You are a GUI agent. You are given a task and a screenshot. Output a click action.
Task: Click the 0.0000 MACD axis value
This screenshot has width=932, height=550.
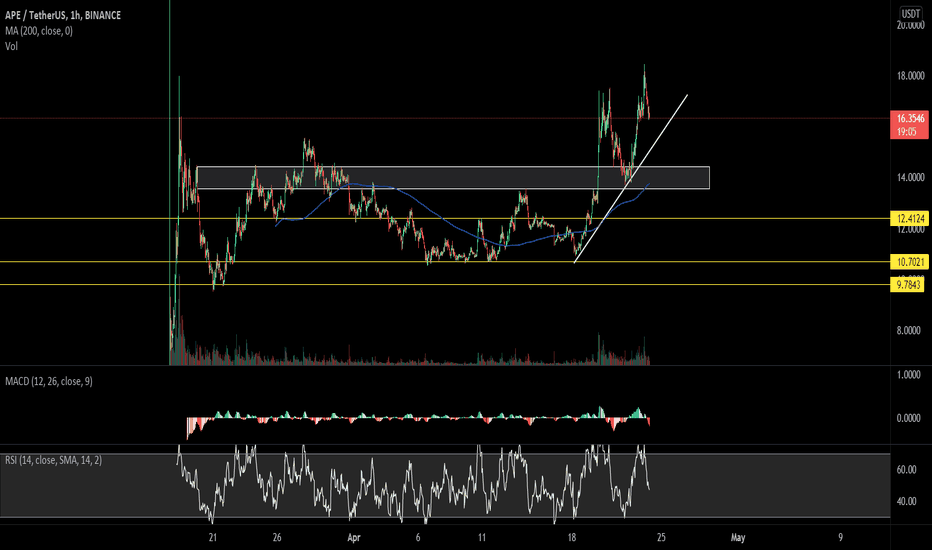(908, 418)
